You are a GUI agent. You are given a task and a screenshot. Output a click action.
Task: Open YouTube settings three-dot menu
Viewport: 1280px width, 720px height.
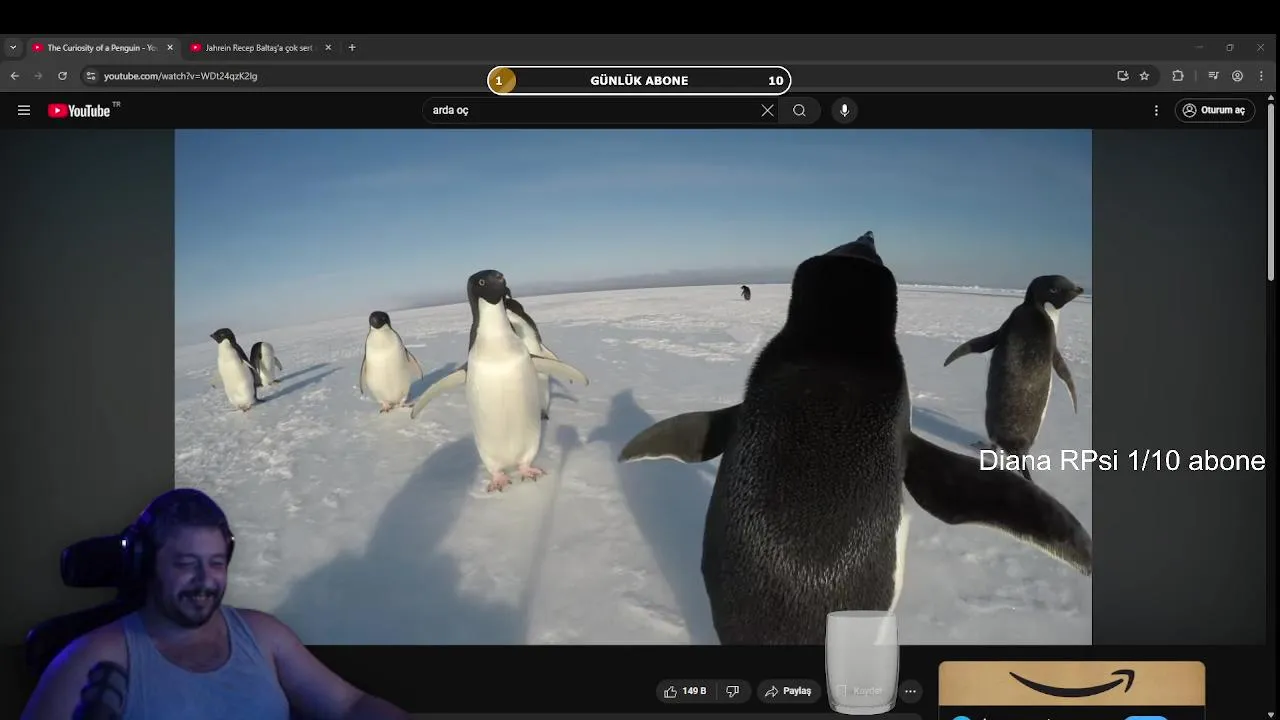pos(1156,111)
